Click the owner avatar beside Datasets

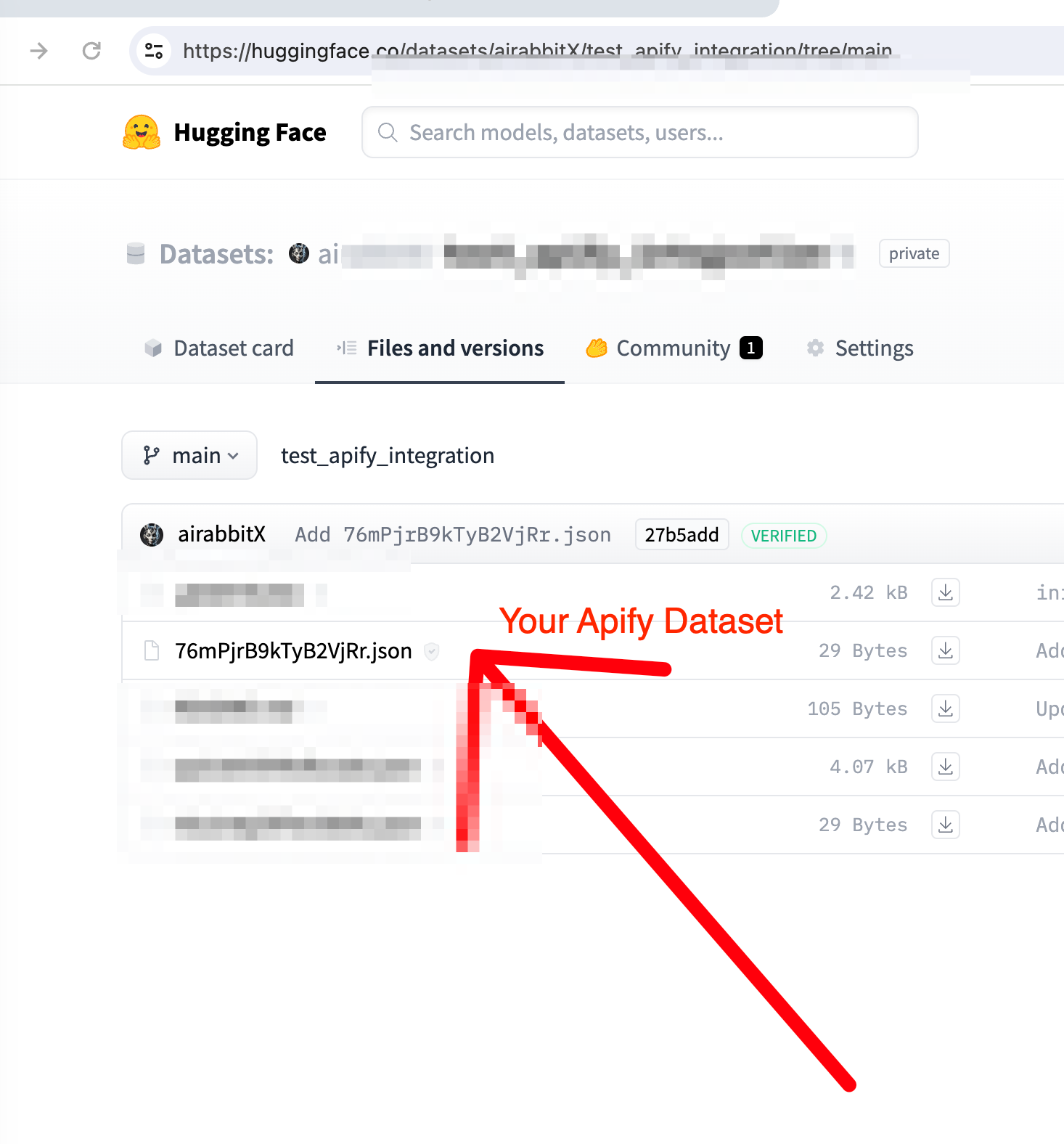[299, 253]
